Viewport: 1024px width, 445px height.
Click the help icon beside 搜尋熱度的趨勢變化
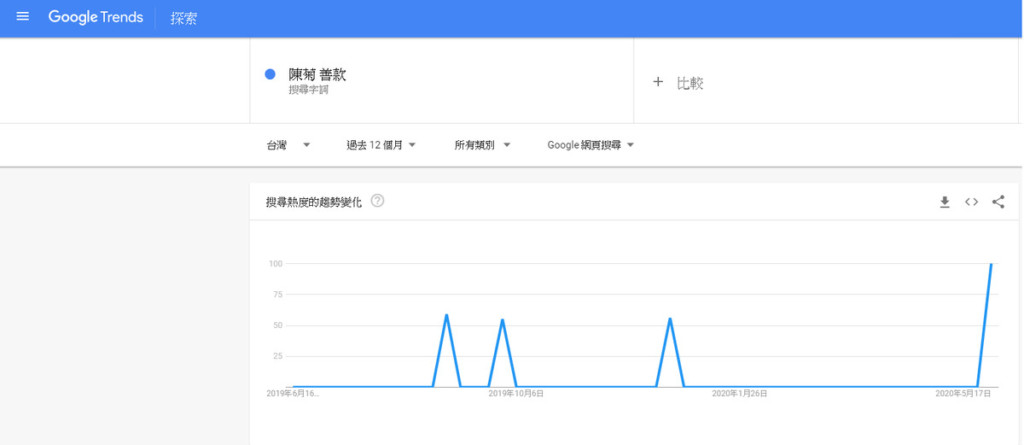click(377, 201)
